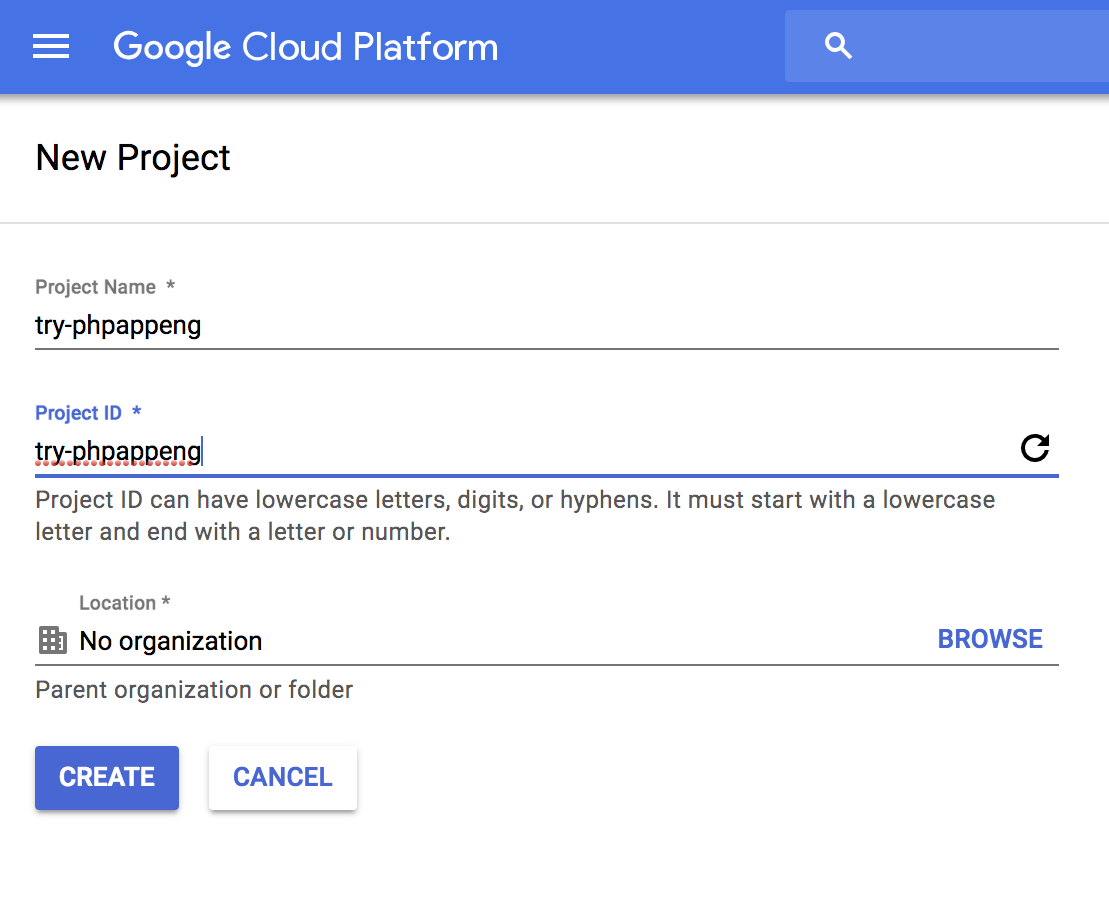This screenshot has width=1109, height=900.
Task: Click the Project Name input field
Action: pos(547,325)
